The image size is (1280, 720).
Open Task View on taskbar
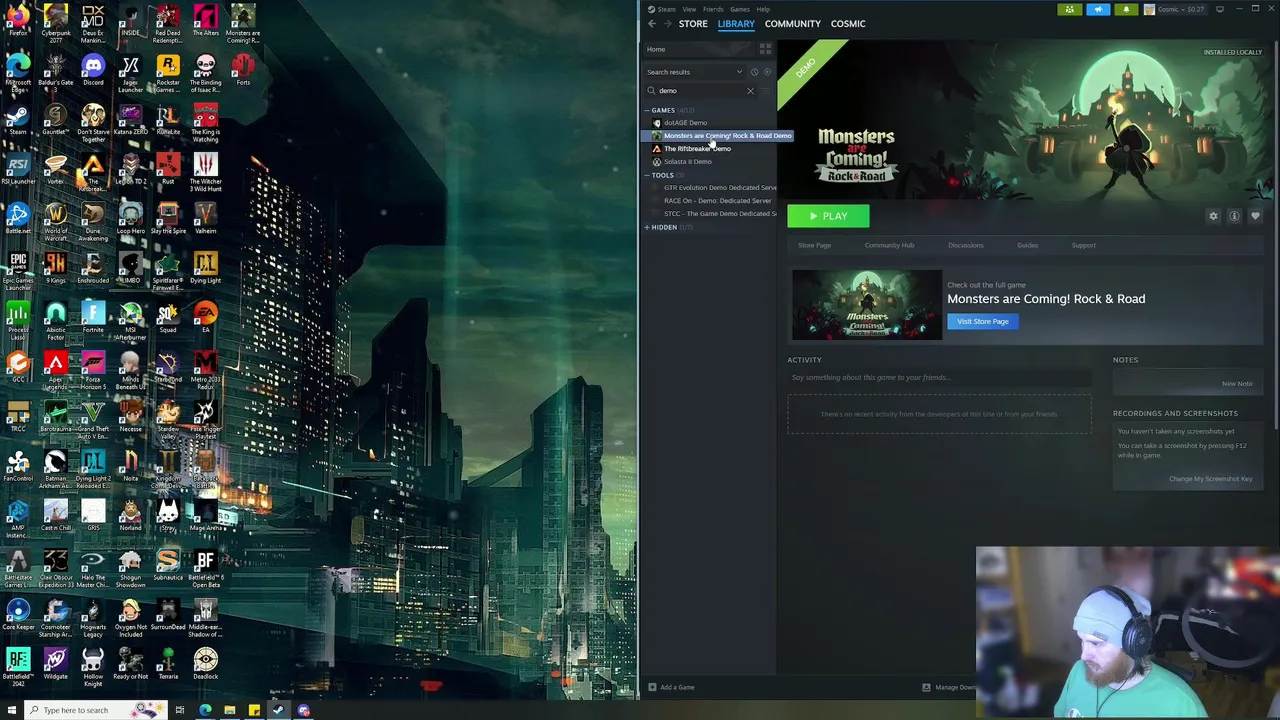point(179,710)
